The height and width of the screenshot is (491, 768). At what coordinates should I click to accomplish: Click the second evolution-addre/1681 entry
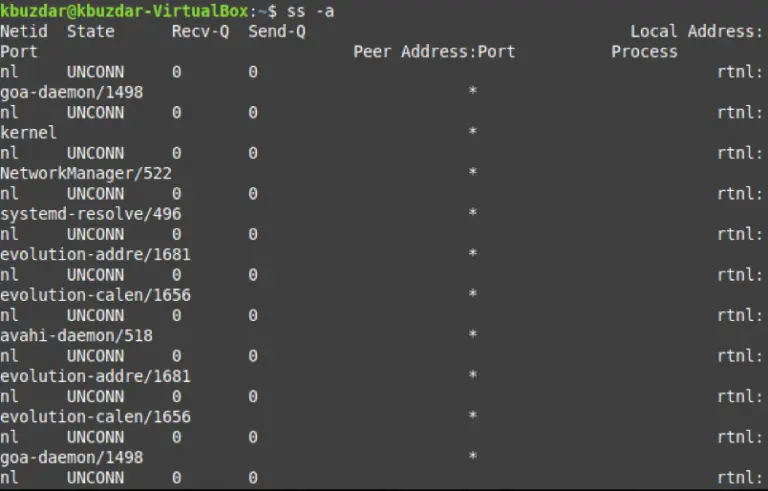point(96,376)
